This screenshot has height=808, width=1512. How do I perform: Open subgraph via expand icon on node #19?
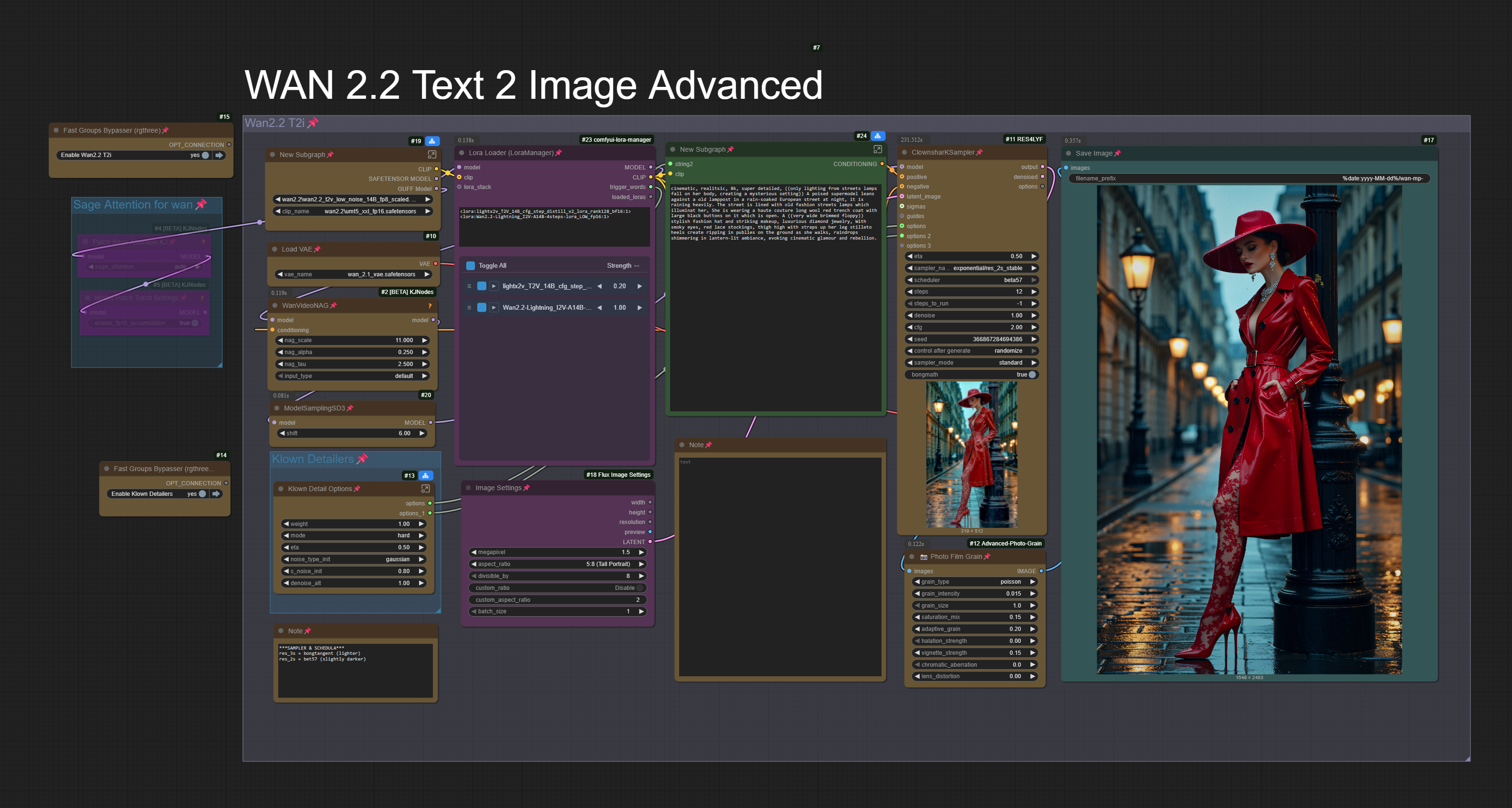tap(431, 154)
